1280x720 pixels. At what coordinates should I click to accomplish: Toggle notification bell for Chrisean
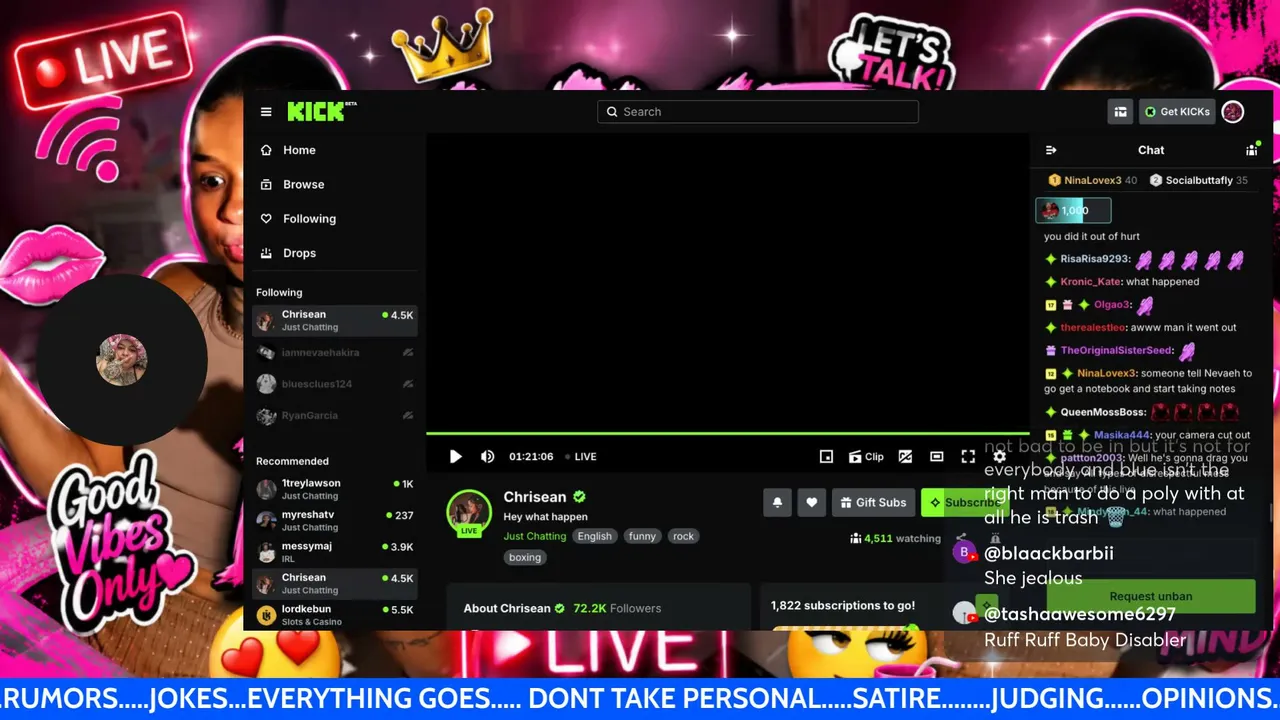coord(777,502)
